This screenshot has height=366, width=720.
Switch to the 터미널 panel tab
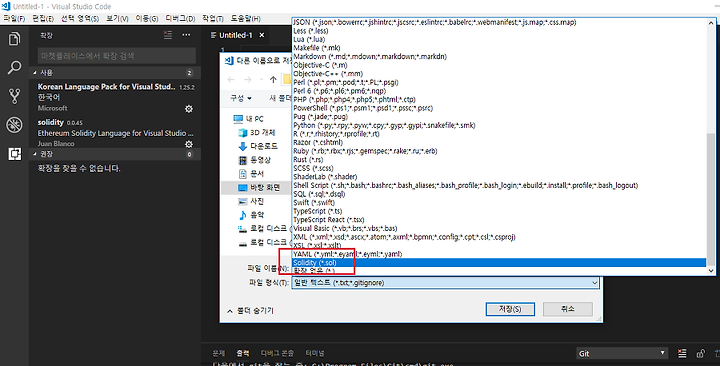pos(315,353)
